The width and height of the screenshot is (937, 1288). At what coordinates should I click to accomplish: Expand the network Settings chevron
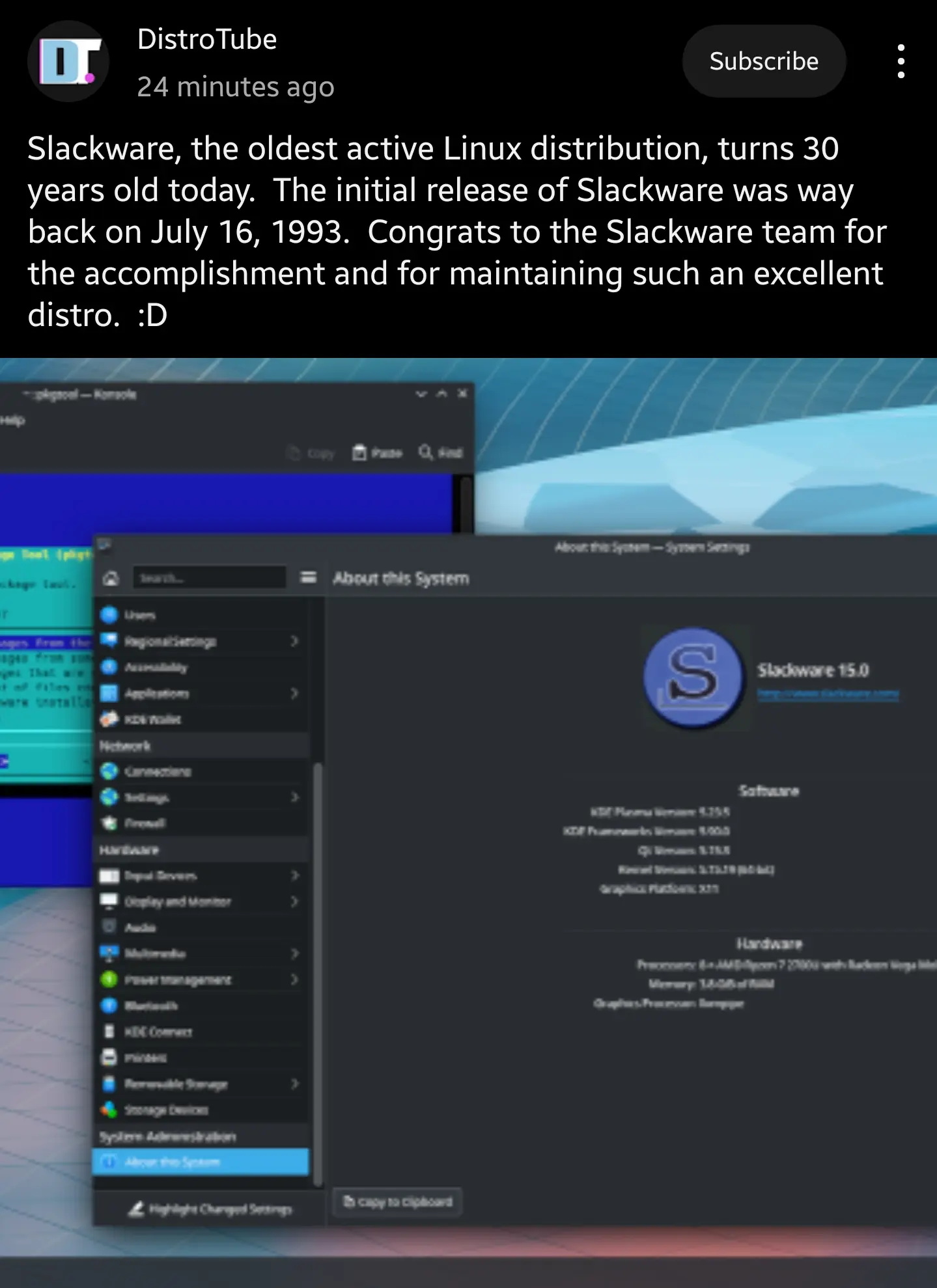pyautogui.click(x=294, y=797)
